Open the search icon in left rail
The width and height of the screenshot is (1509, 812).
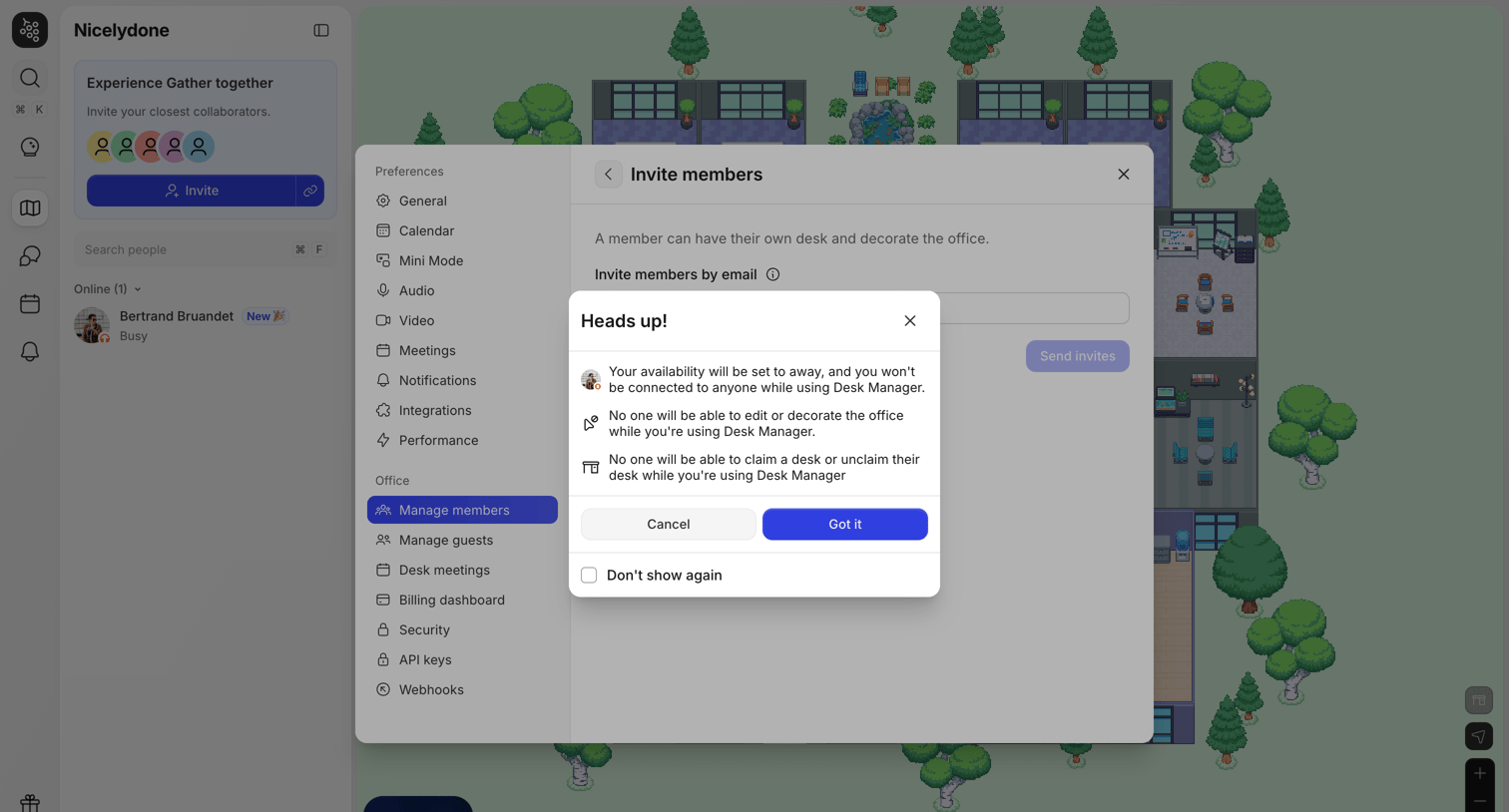30,78
